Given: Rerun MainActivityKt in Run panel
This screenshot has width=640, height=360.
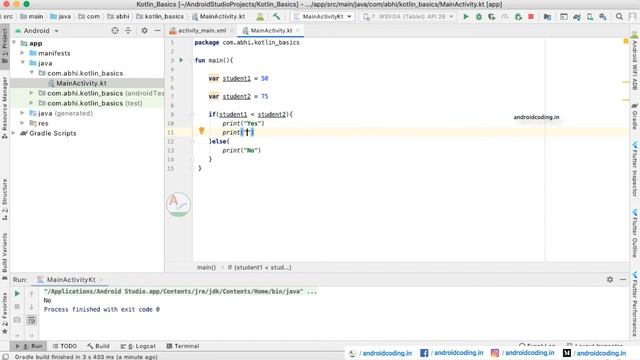Looking at the screenshot, I should point(17,293).
